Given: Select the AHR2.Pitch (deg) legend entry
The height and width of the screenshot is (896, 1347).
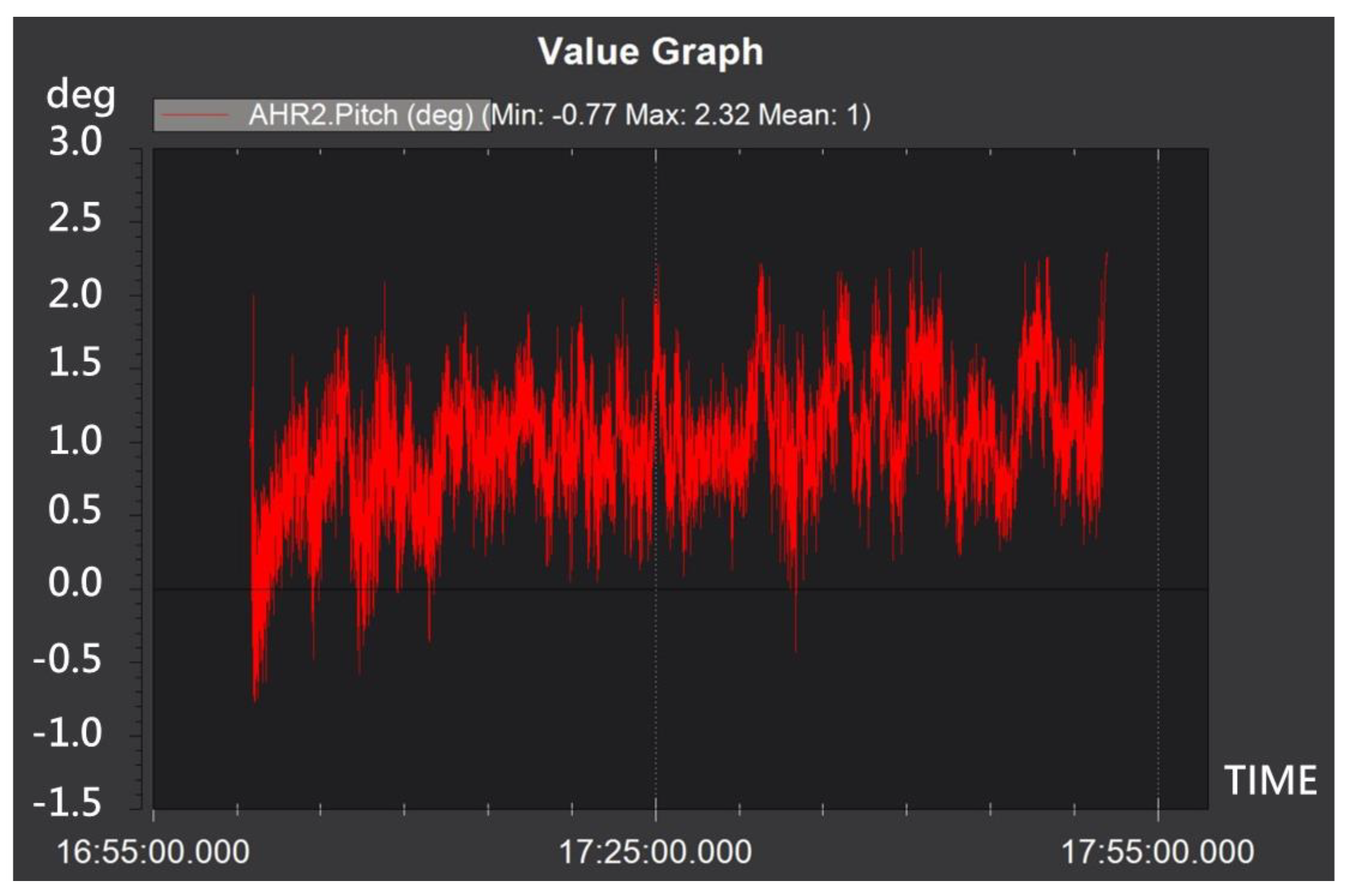Looking at the screenshot, I should (x=361, y=115).
